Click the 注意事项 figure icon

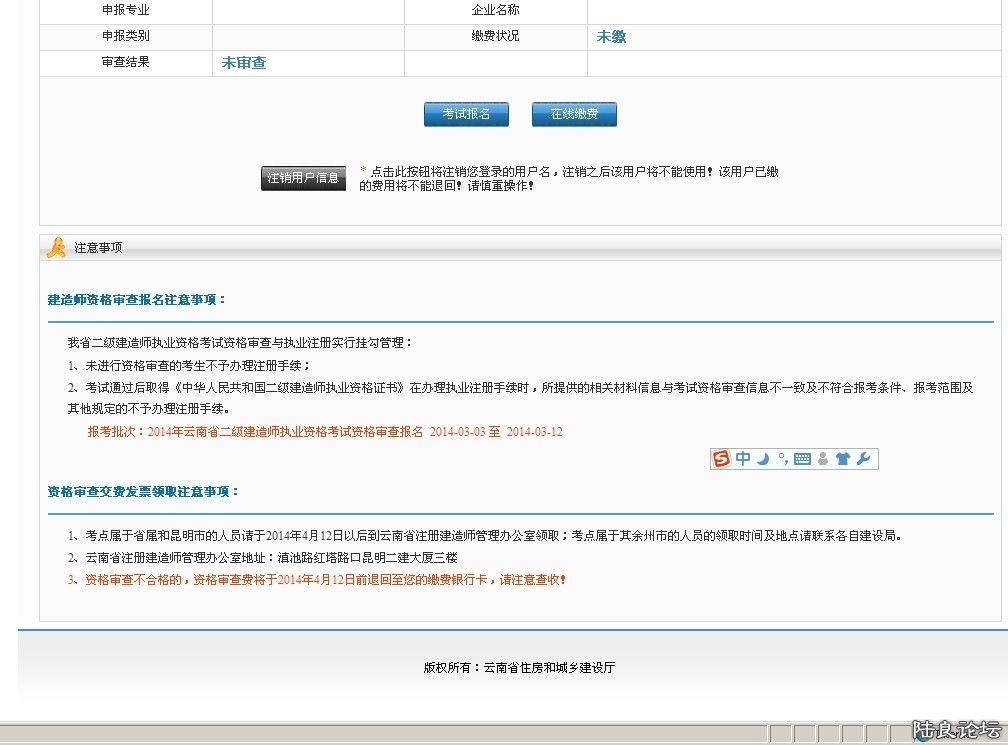[x=57, y=248]
